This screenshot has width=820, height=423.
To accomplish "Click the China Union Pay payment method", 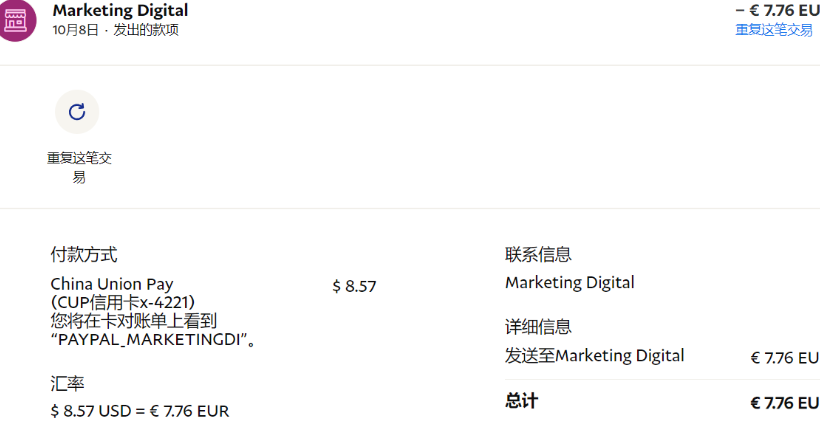I will click(x=112, y=284).
